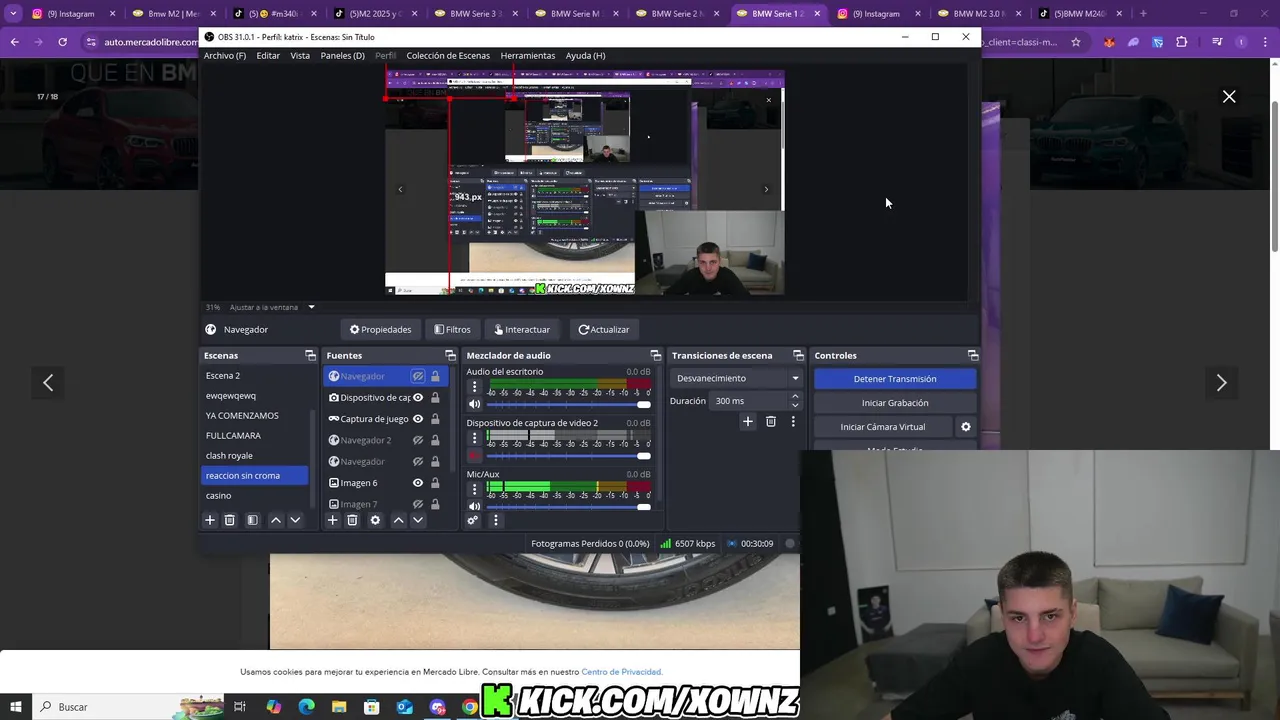
Task: Remove scene transition with trash icon
Action: 770,422
